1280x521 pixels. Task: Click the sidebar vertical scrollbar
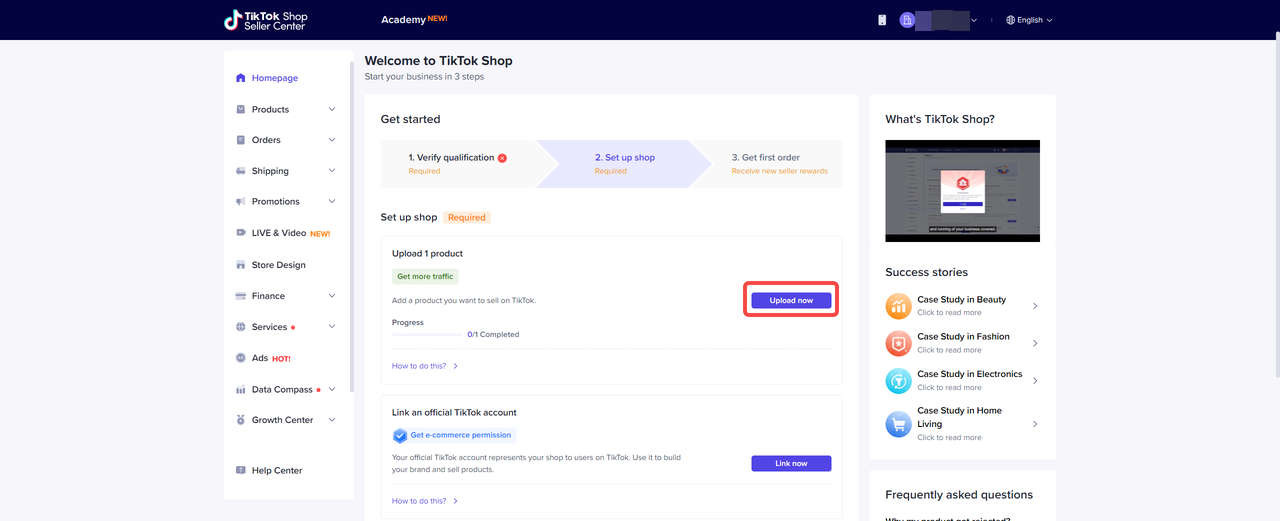(x=351, y=228)
